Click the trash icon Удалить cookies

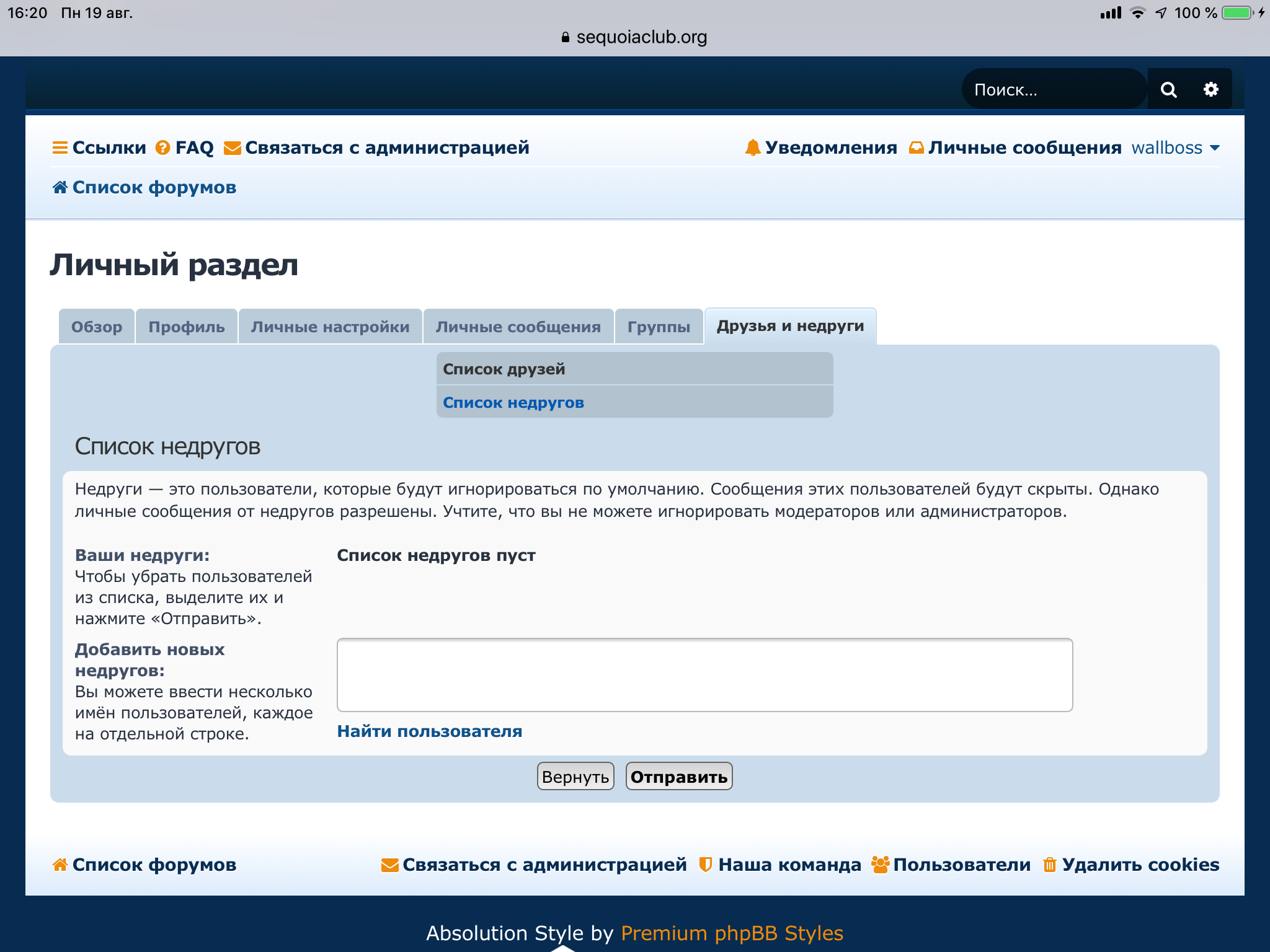click(1049, 865)
